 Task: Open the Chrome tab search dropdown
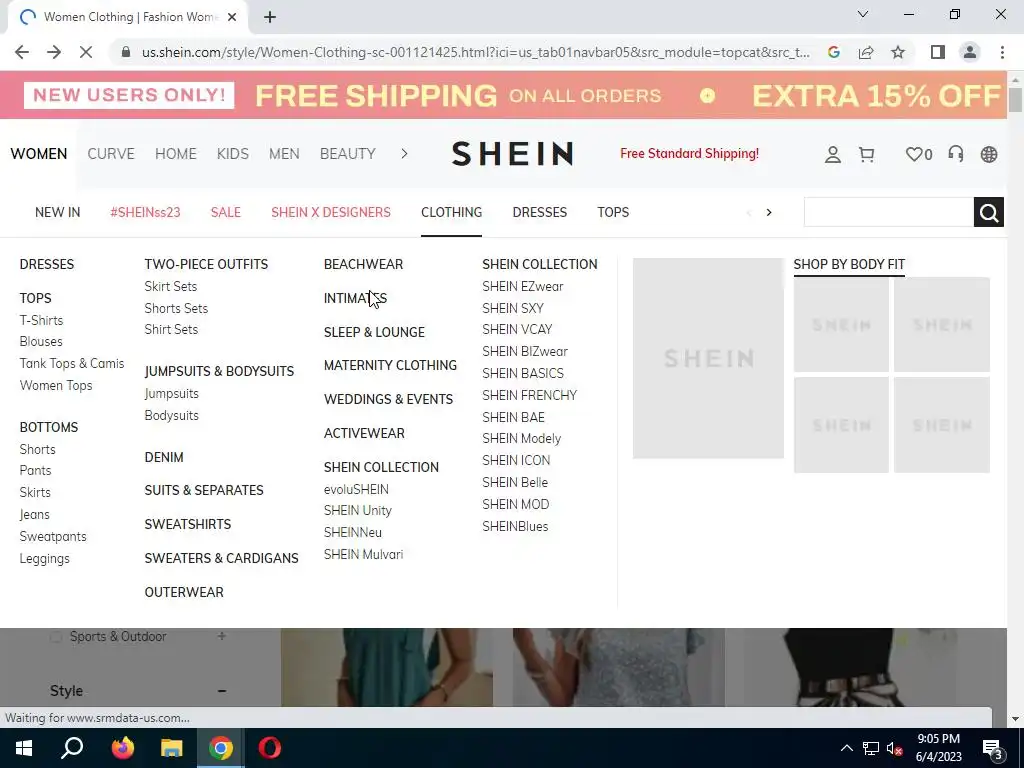tap(863, 14)
